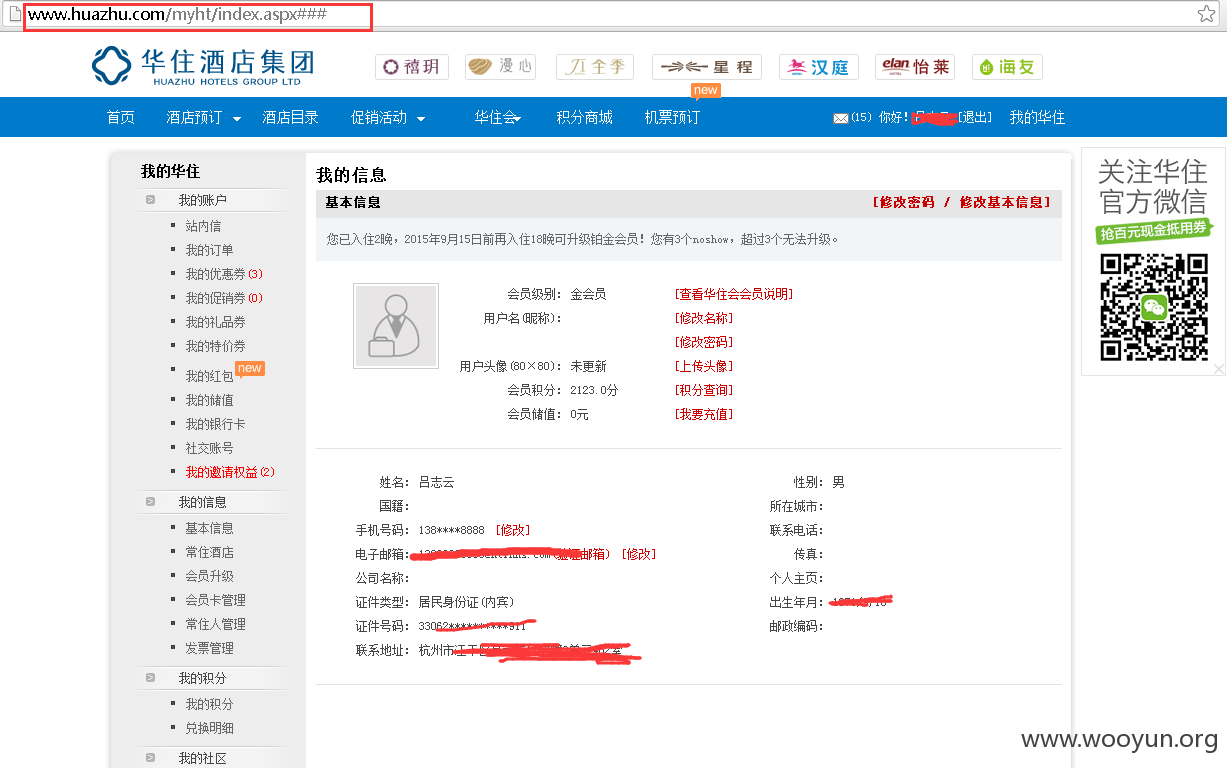The image size is (1227, 768).
Task: Open 会员卡管理 in the sidebar
Action: click(215, 600)
